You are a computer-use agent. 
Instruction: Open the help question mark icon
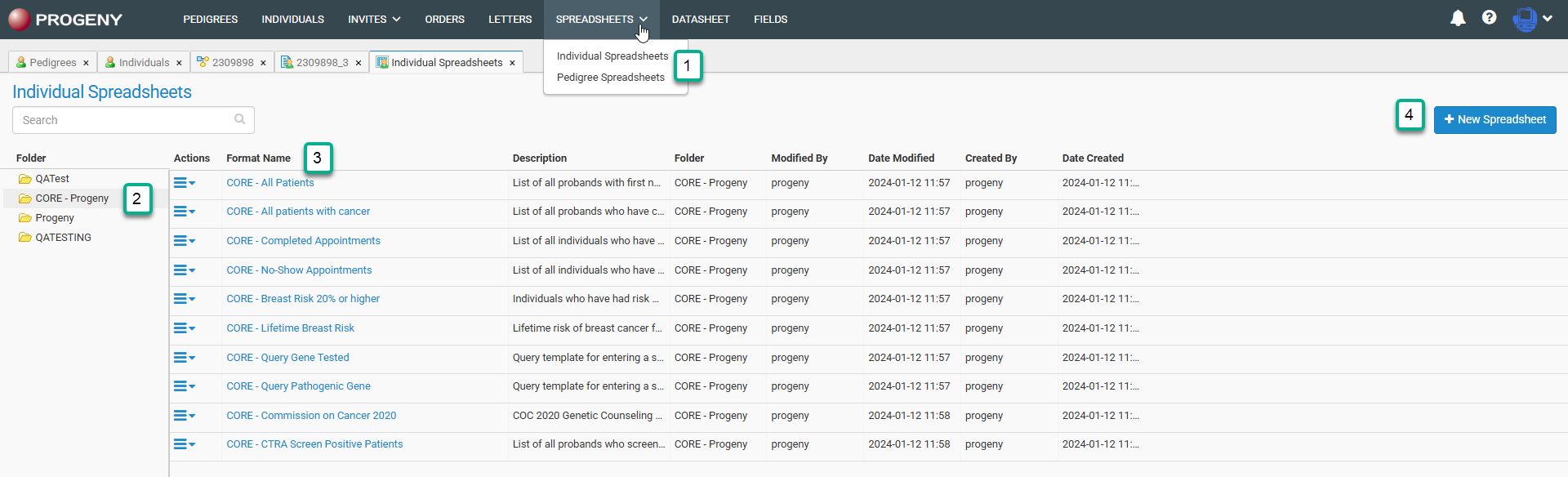click(1490, 17)
